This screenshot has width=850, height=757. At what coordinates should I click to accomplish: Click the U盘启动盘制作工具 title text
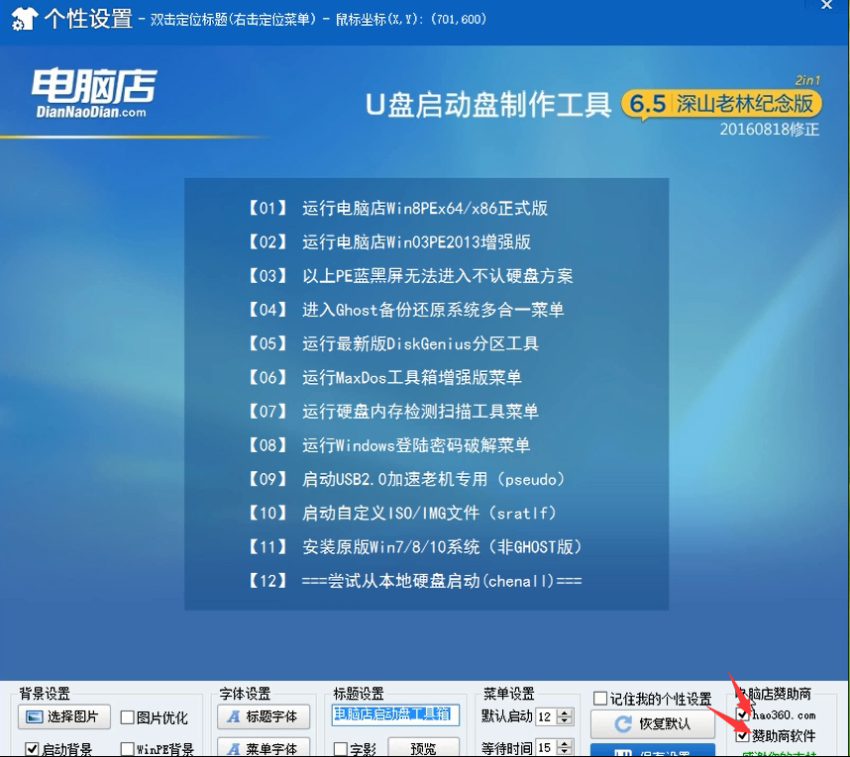pos(488,105)
